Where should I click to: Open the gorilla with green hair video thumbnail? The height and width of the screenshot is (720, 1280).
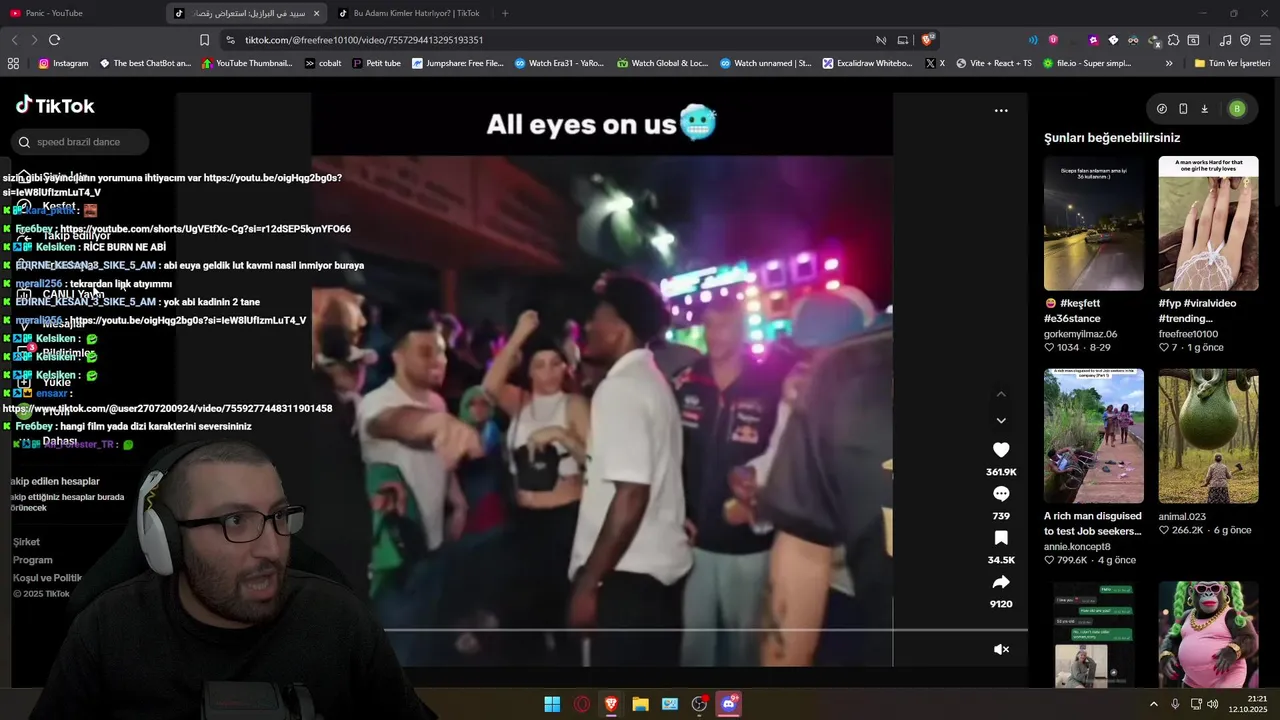pos(1208,634)
